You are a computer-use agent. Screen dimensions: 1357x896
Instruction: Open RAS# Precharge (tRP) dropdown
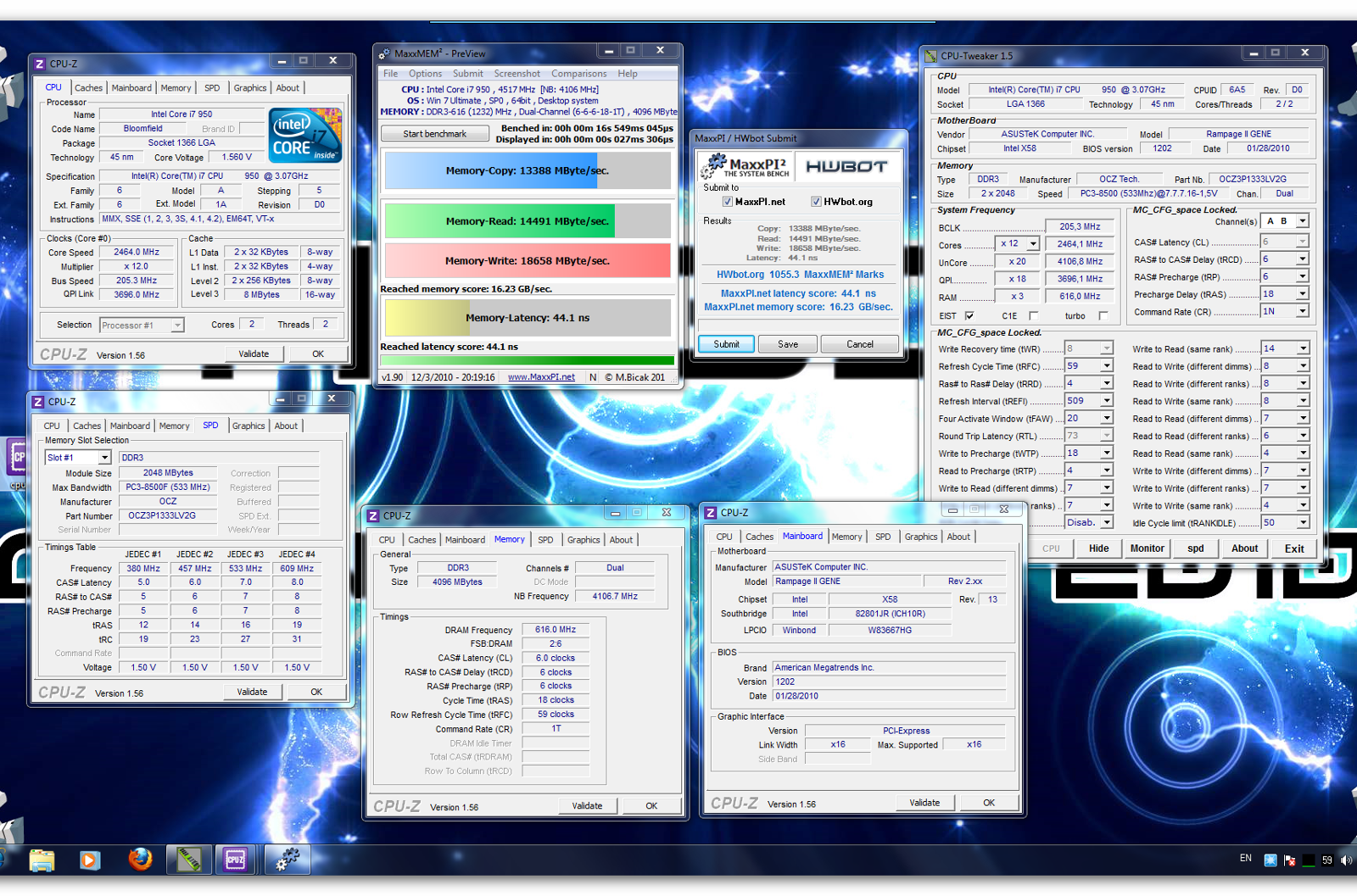tap(1302, 276)
